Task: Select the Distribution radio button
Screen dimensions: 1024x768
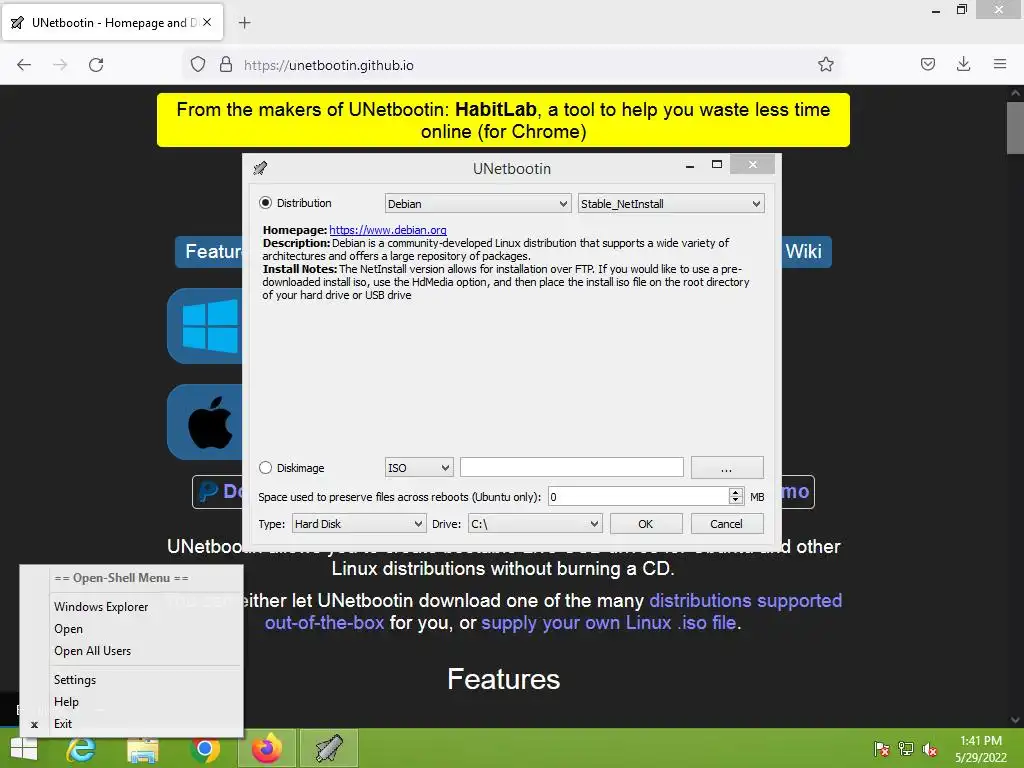Action: [x=265, y=203]
